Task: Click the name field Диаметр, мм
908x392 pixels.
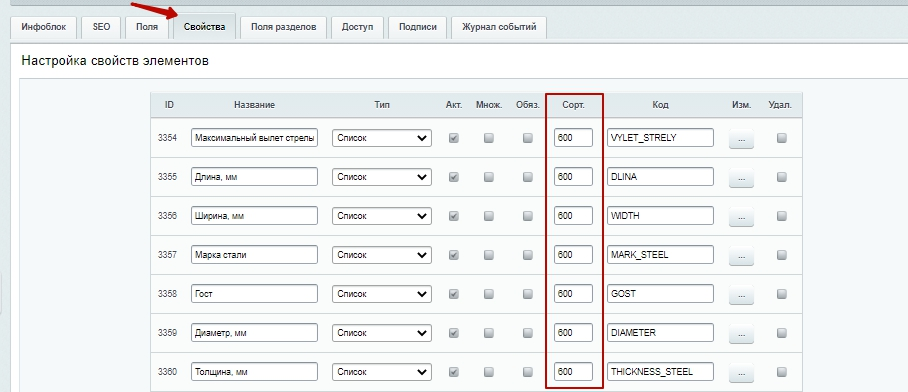Action: pyautogui.click(x=254, y=333)
